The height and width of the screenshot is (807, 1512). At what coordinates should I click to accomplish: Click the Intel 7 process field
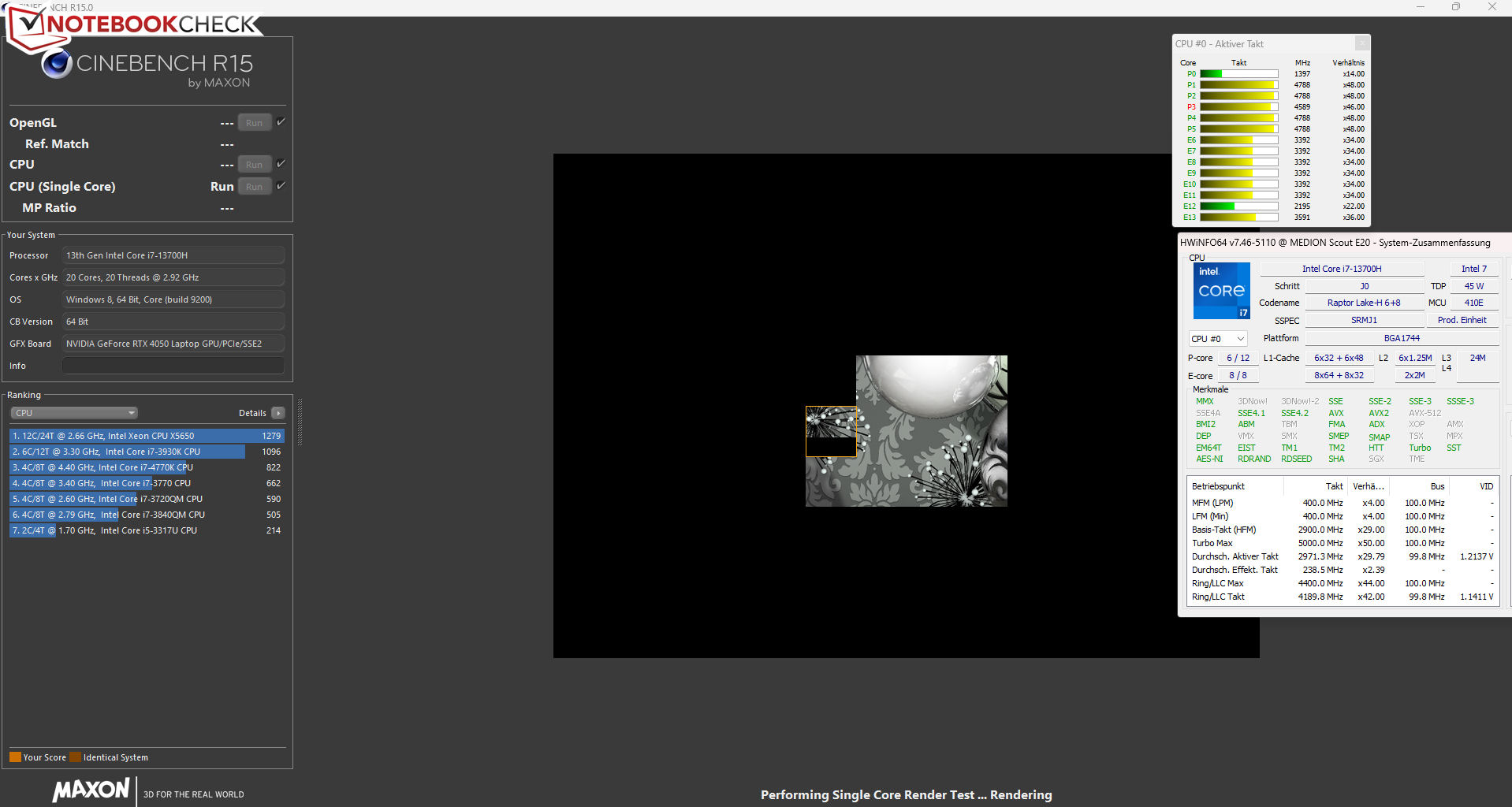[1473, 269]
